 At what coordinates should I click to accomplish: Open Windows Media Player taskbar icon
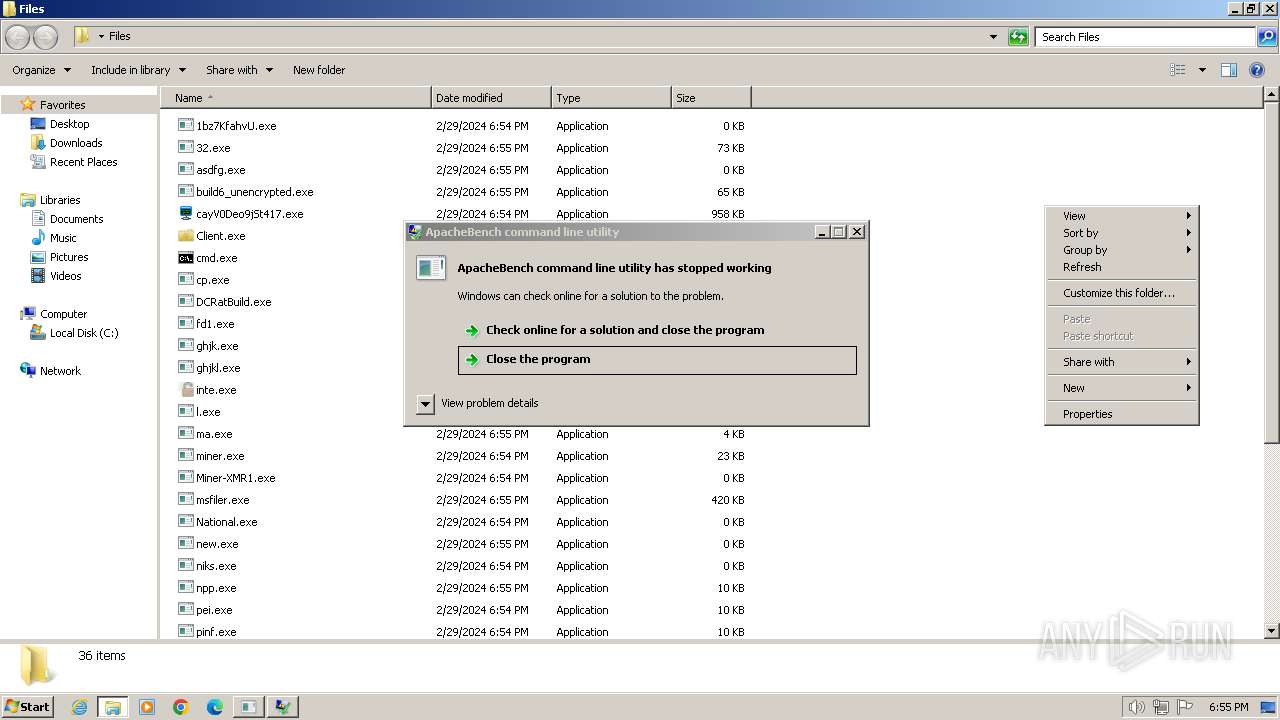coord(147,707)
